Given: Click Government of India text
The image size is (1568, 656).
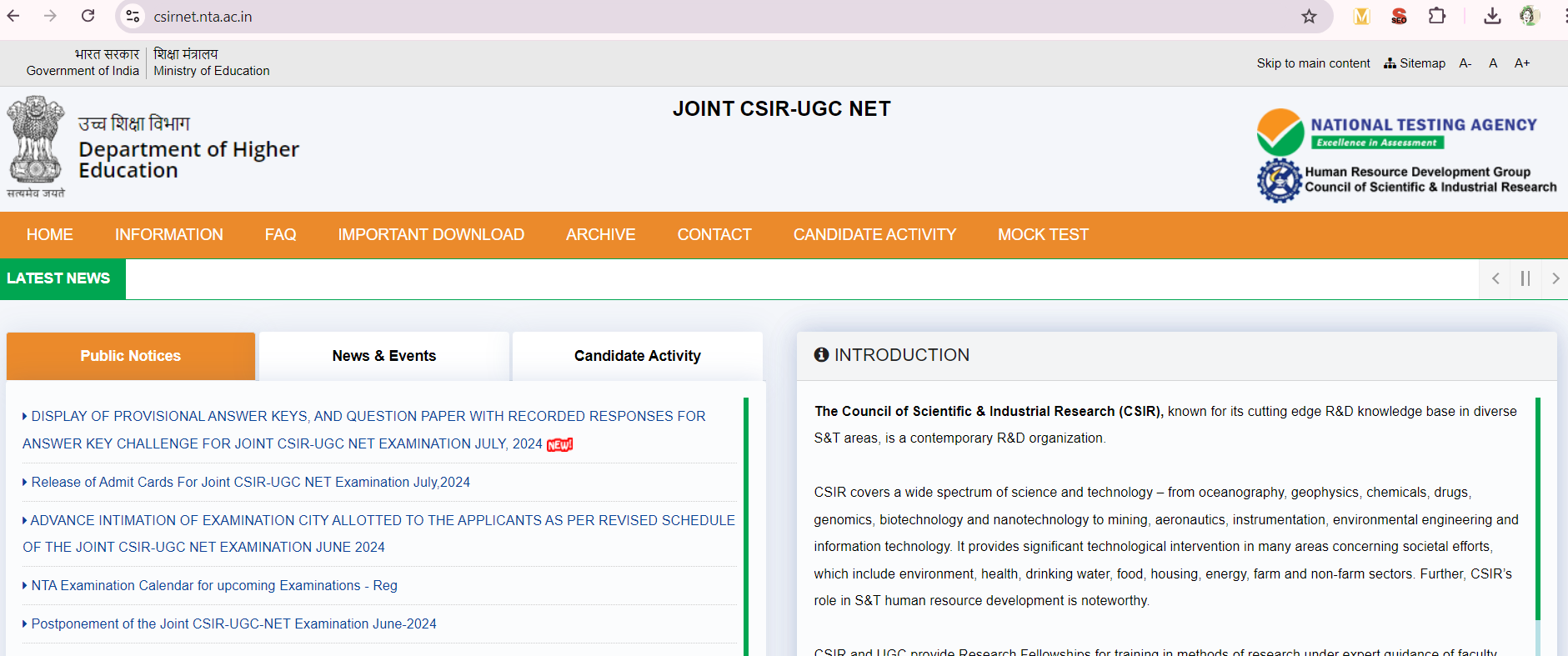Looking at the screenshot, I should click(x=83, y=71).
